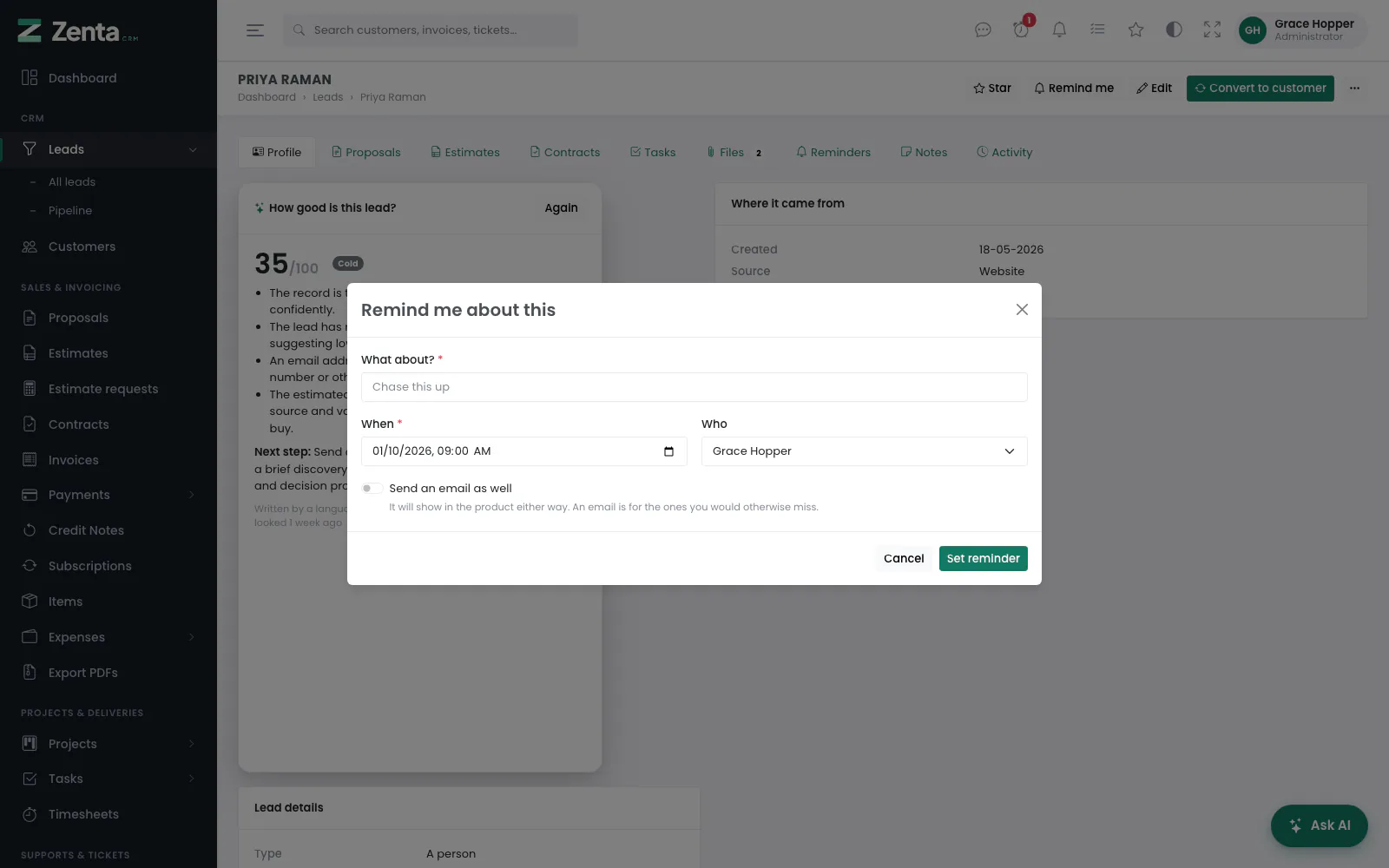Open Pipeline under Leads
This screenshot has height=868, width=1389.
(x=70, y=211)
